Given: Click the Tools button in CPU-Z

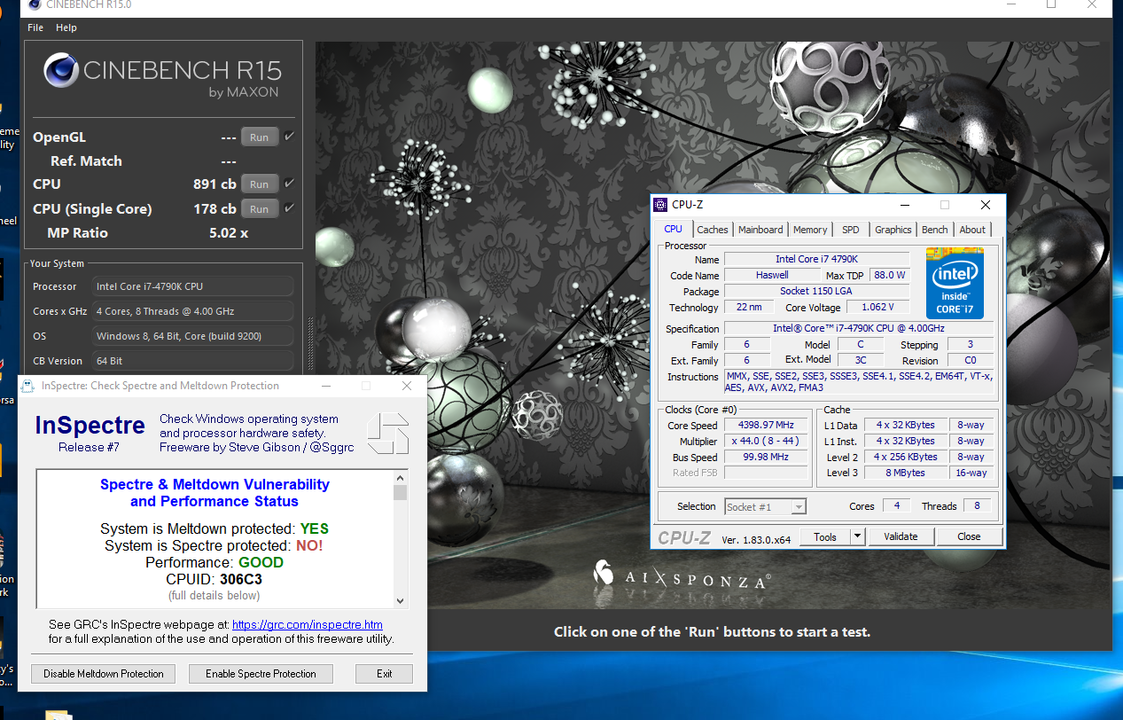Looking at the screenshot, I should pyautogui.click(x=824, y=536).
